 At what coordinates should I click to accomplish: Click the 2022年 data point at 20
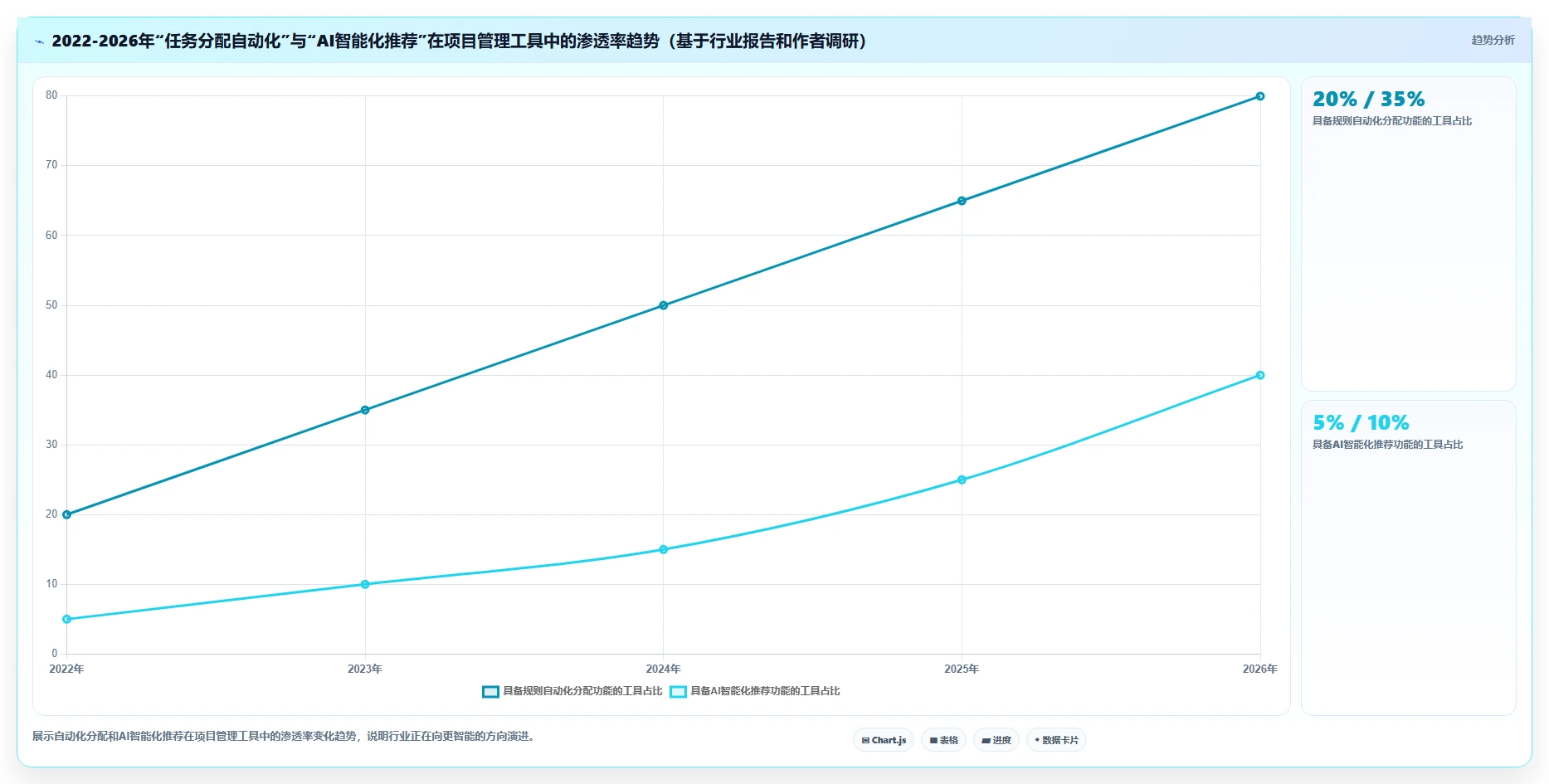pyautogui.click(x=67, y=514)
